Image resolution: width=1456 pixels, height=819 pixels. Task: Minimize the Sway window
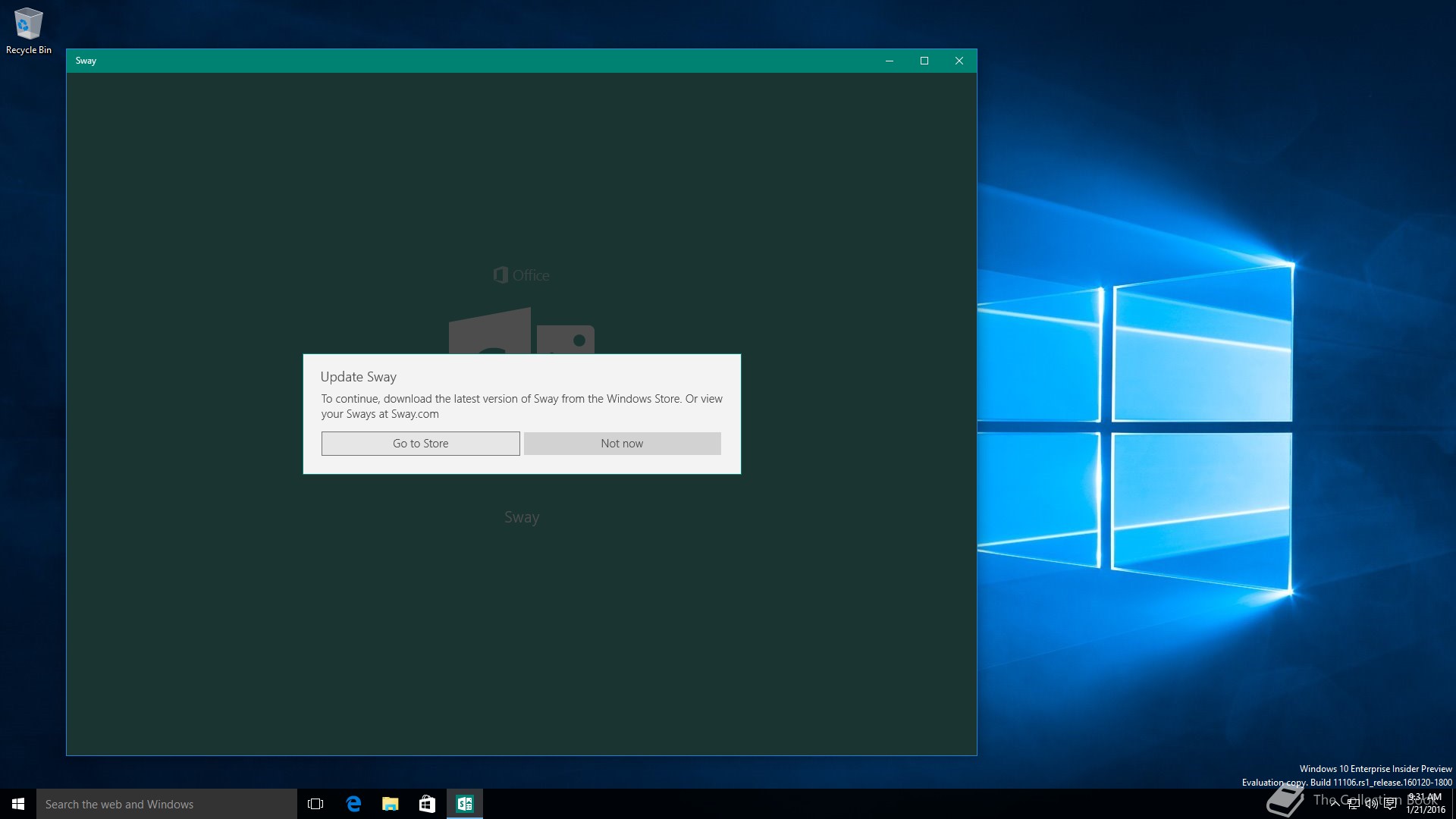(890, 61)
